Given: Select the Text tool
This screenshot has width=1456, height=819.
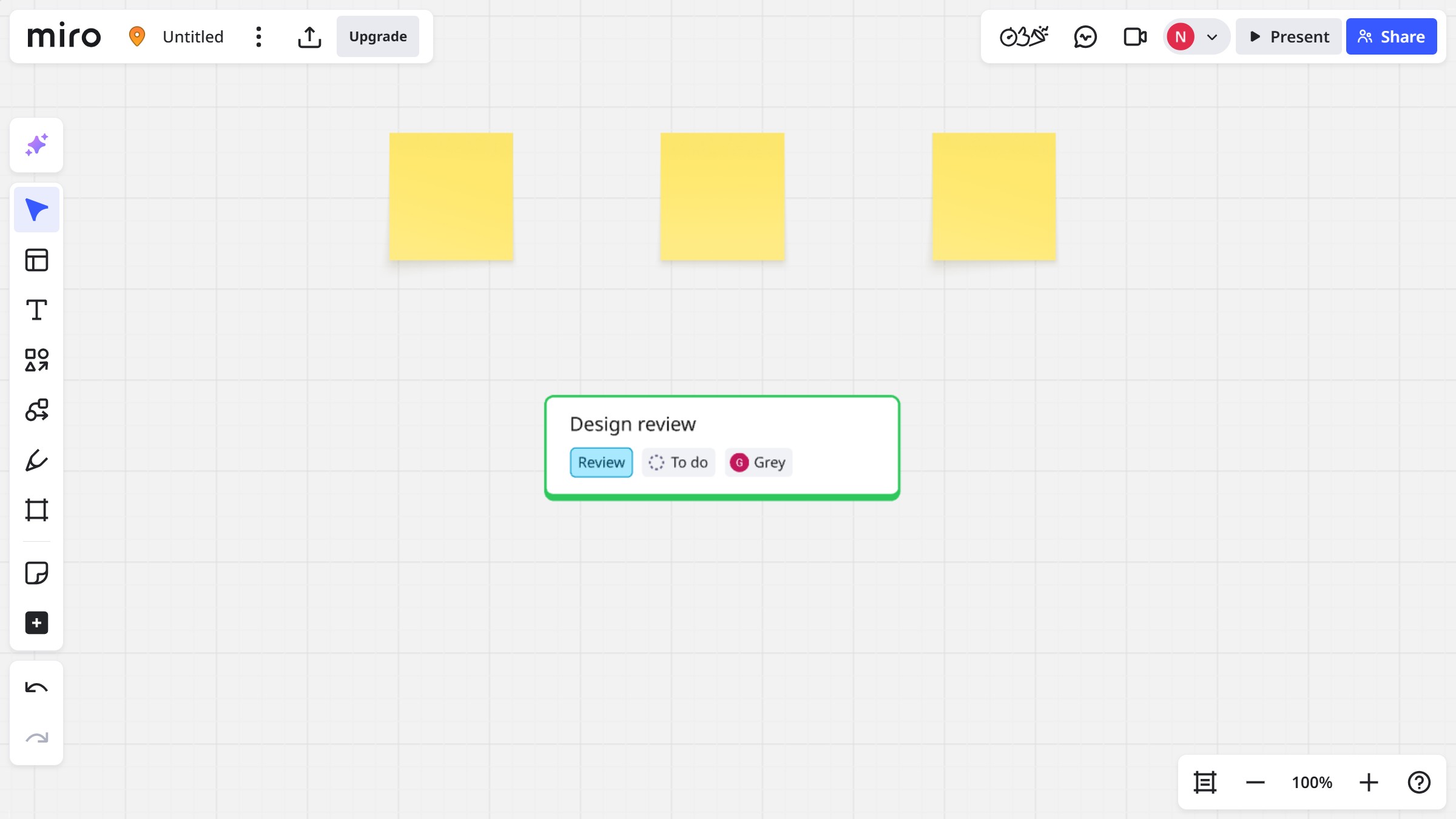Looking at the screenshot, I should tap(36, 309).
